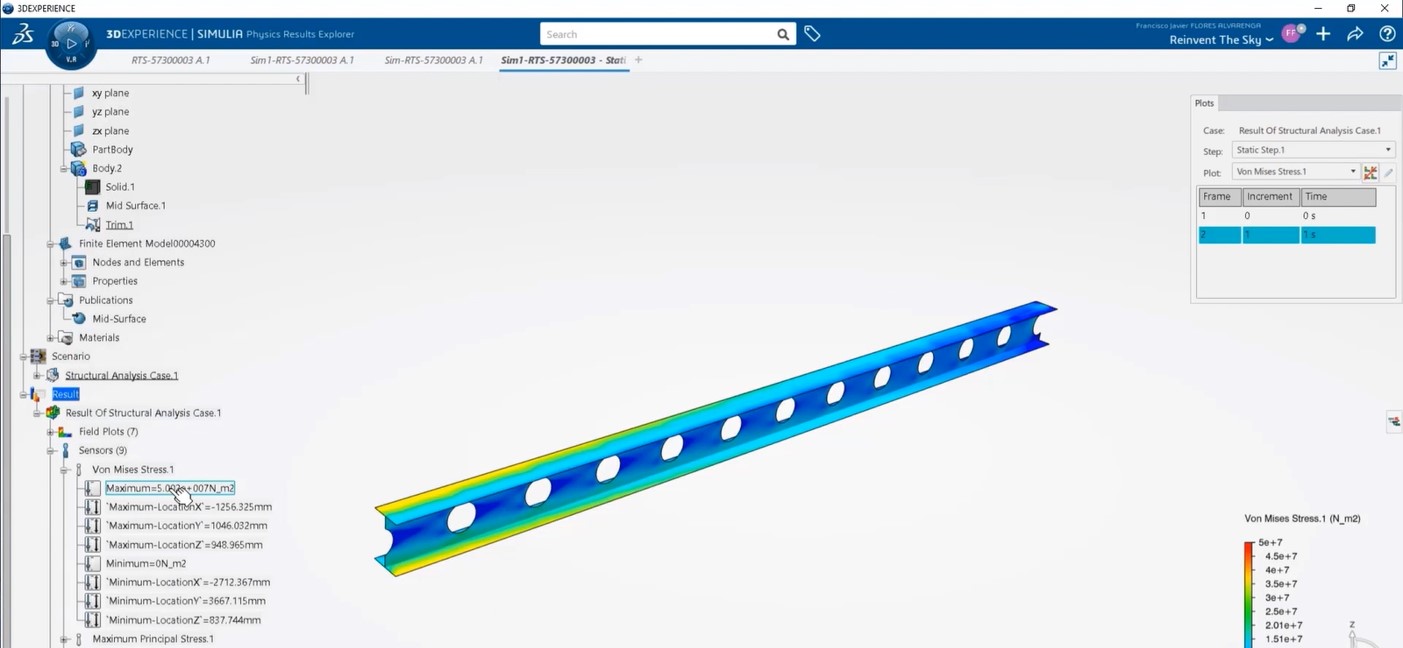Viewport: 1403px width, 648px height.
Task: Click the Share arrow icon
Action: pyautogui.click(x=1355, y=33)
